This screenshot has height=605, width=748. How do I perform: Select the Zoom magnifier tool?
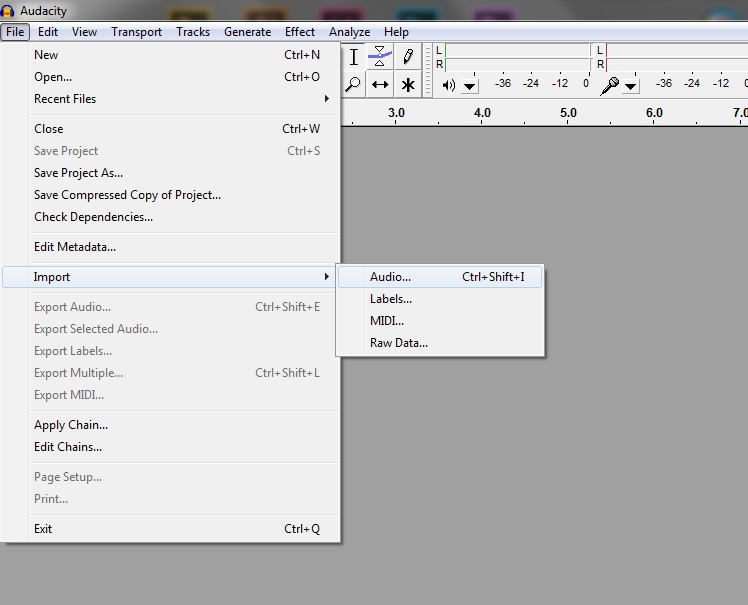coord(353,84)
